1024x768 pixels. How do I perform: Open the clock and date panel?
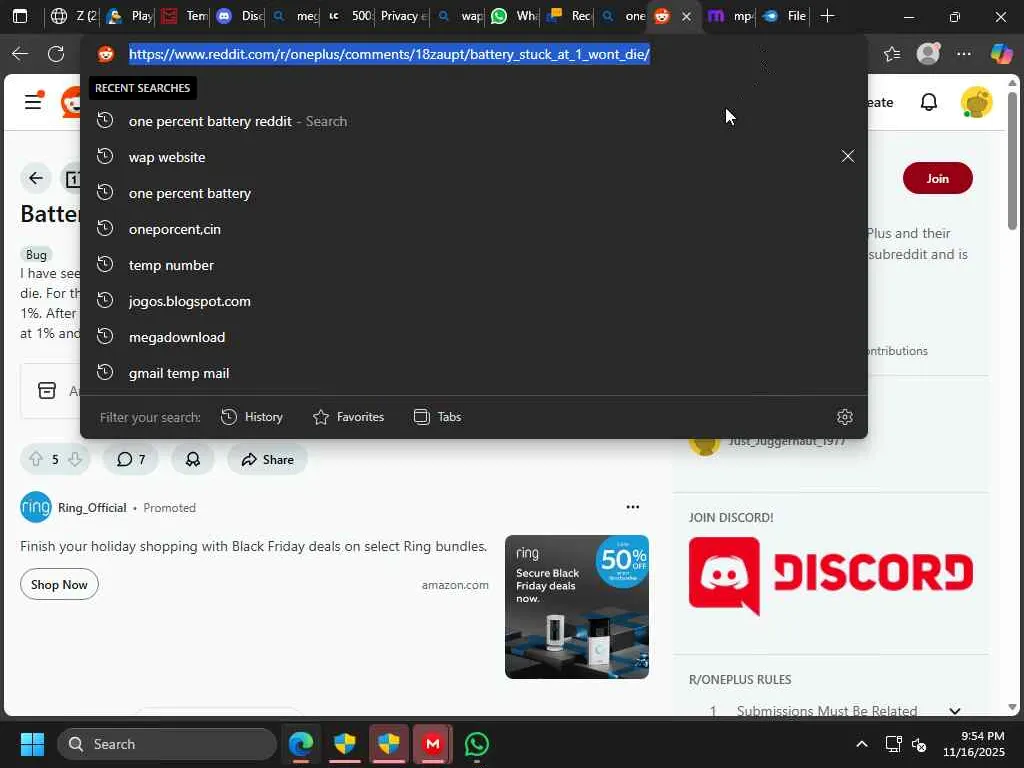pyautogui.click(x=974, y=744)
